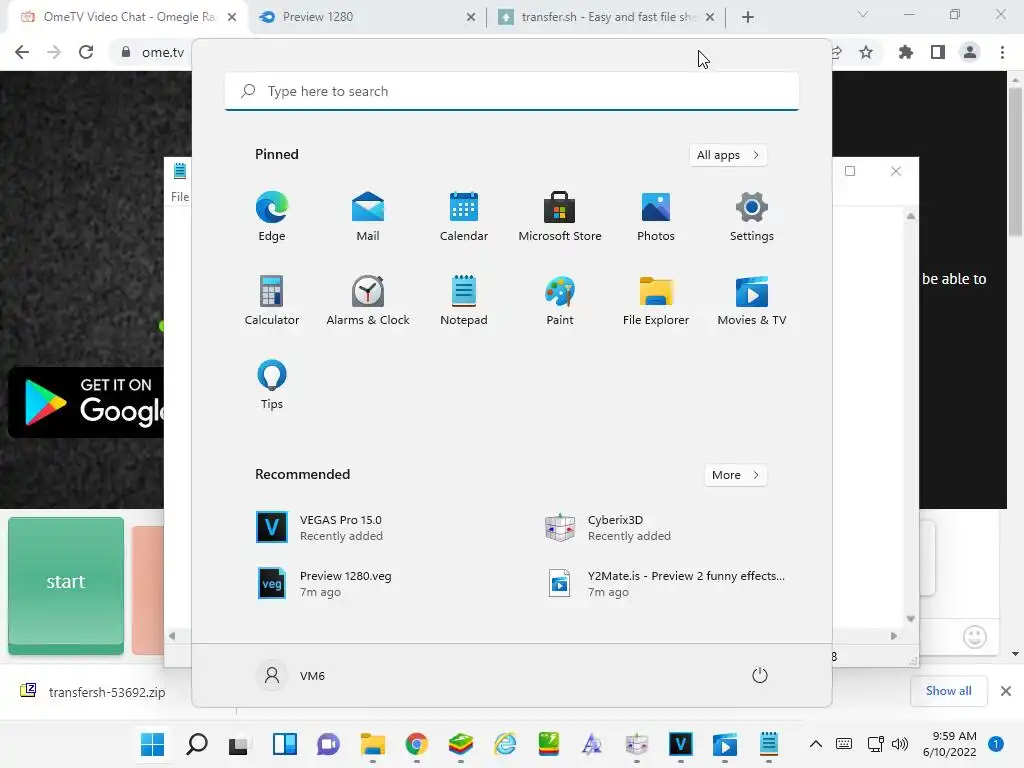
Task: Launch the Mail app
Action: click(x=368, y=217)
